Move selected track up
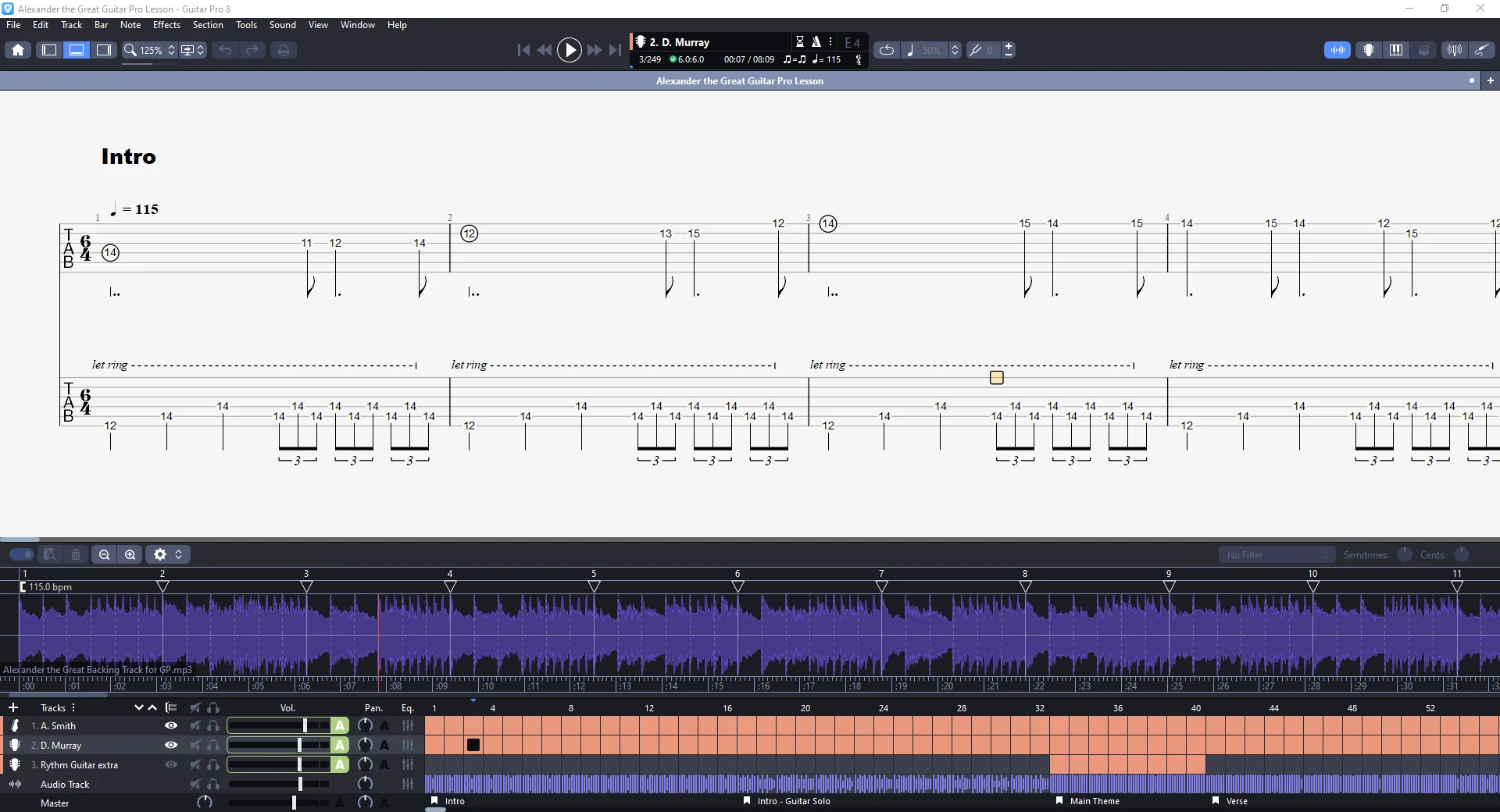Screen dimensions: 1500x812 pos(152,707)
